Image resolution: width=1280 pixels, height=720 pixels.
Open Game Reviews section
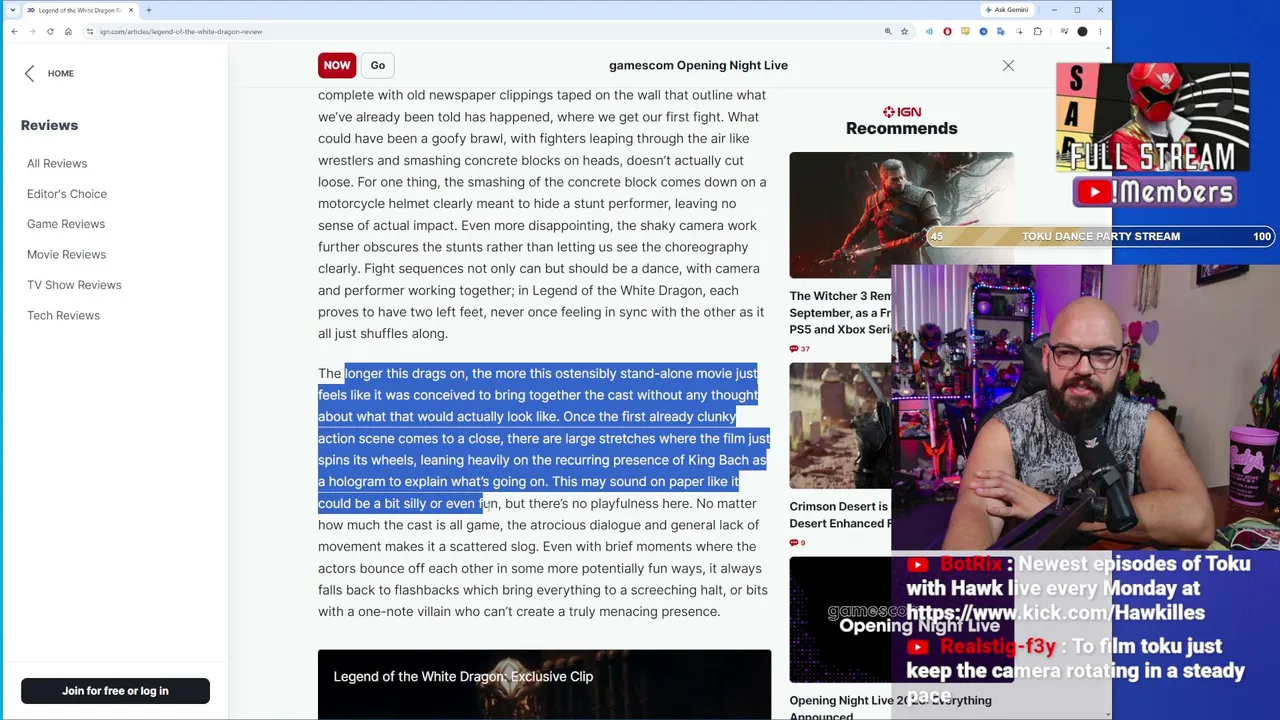66,224
